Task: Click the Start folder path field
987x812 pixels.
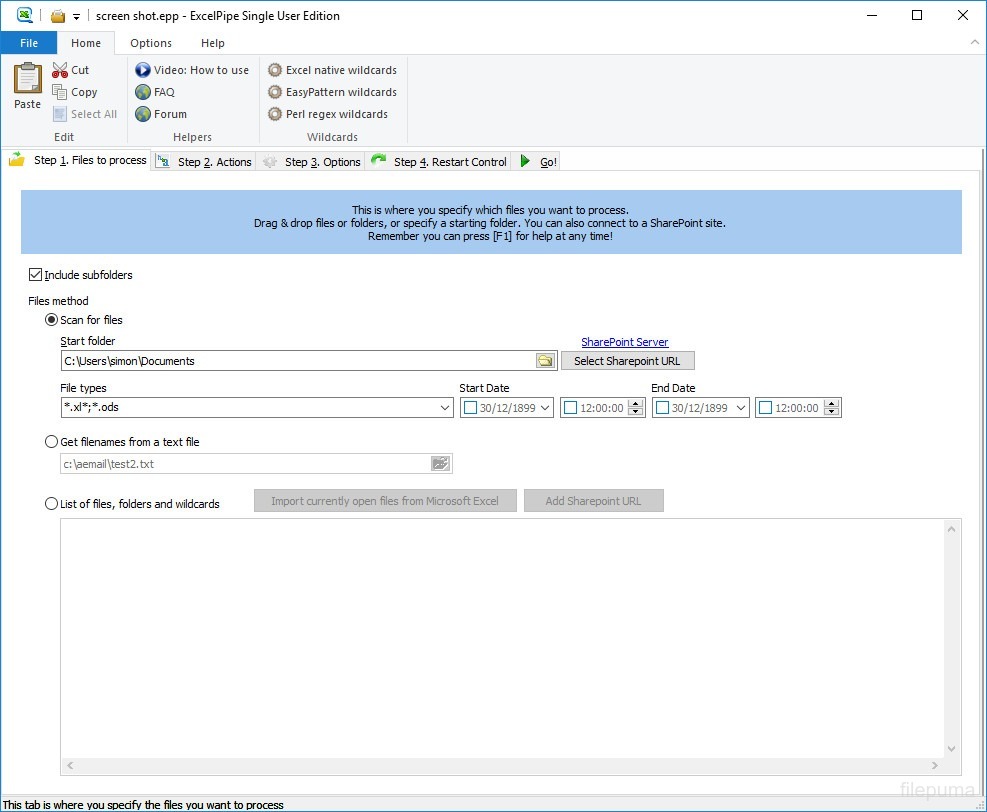Action: [x=297, y=361]
